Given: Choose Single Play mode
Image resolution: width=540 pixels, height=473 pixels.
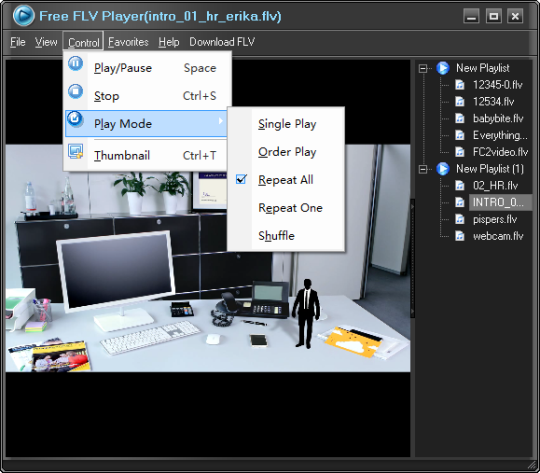Looking at the screenshot, I should click(x=287, y=124).
